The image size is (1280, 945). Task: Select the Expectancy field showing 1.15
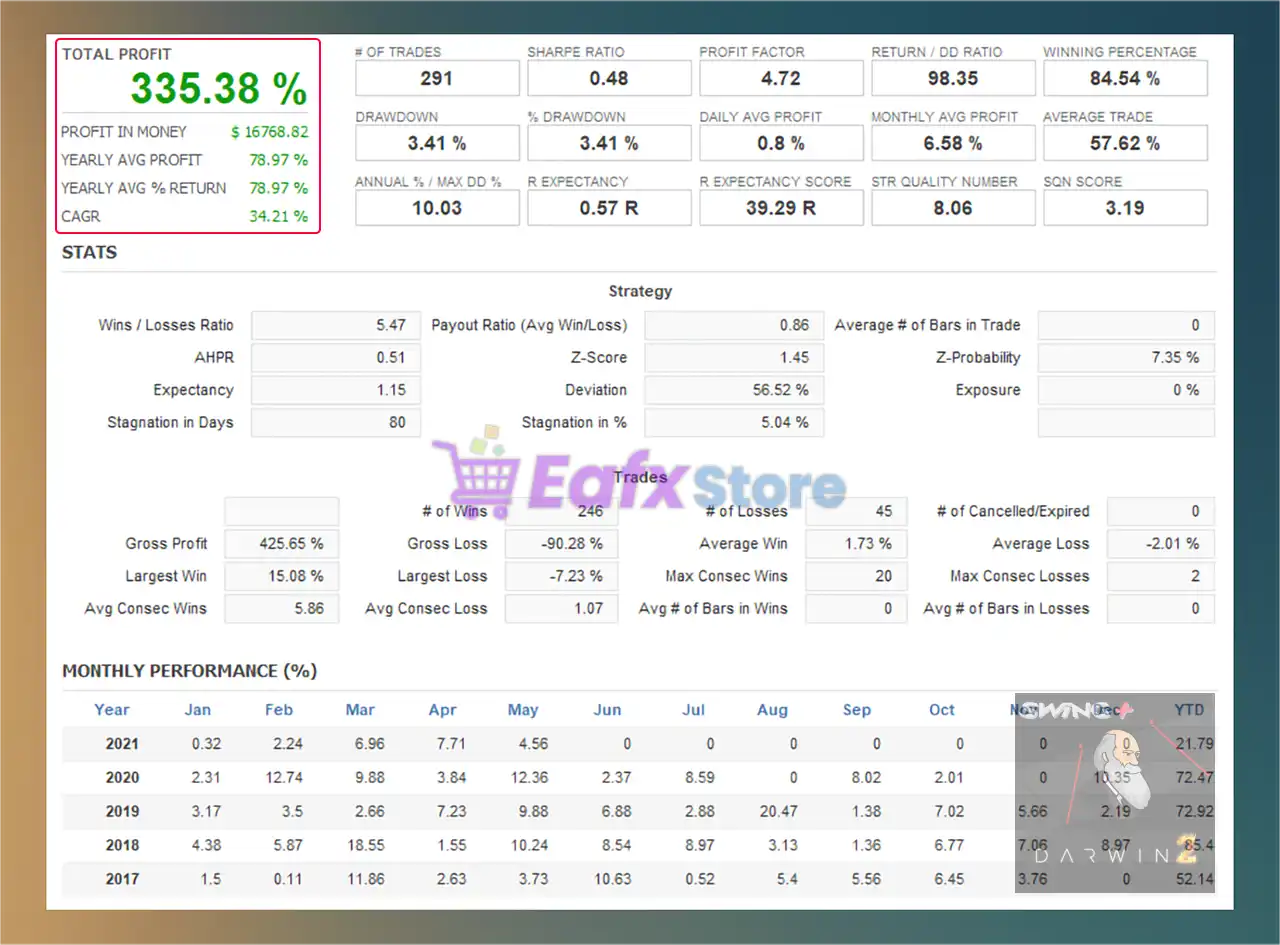click(336, 390)
